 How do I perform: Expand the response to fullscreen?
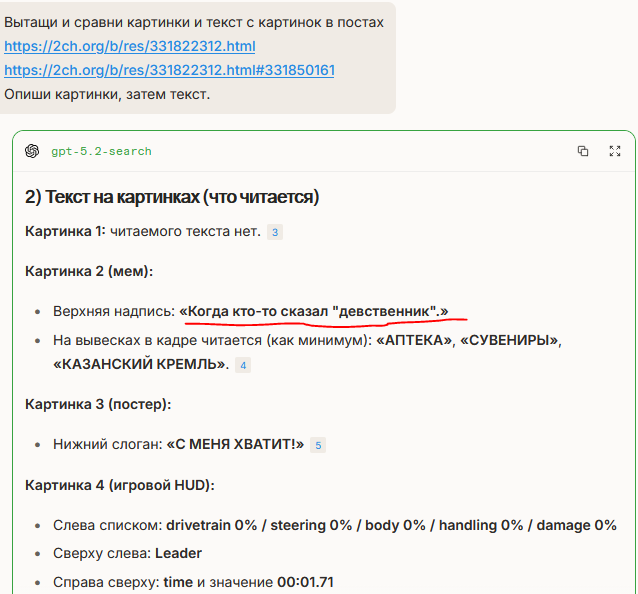614,151
